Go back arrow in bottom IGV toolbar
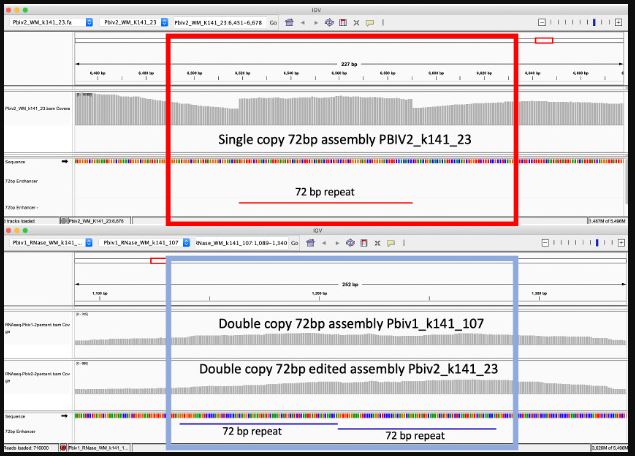 (x=324, y=243)
